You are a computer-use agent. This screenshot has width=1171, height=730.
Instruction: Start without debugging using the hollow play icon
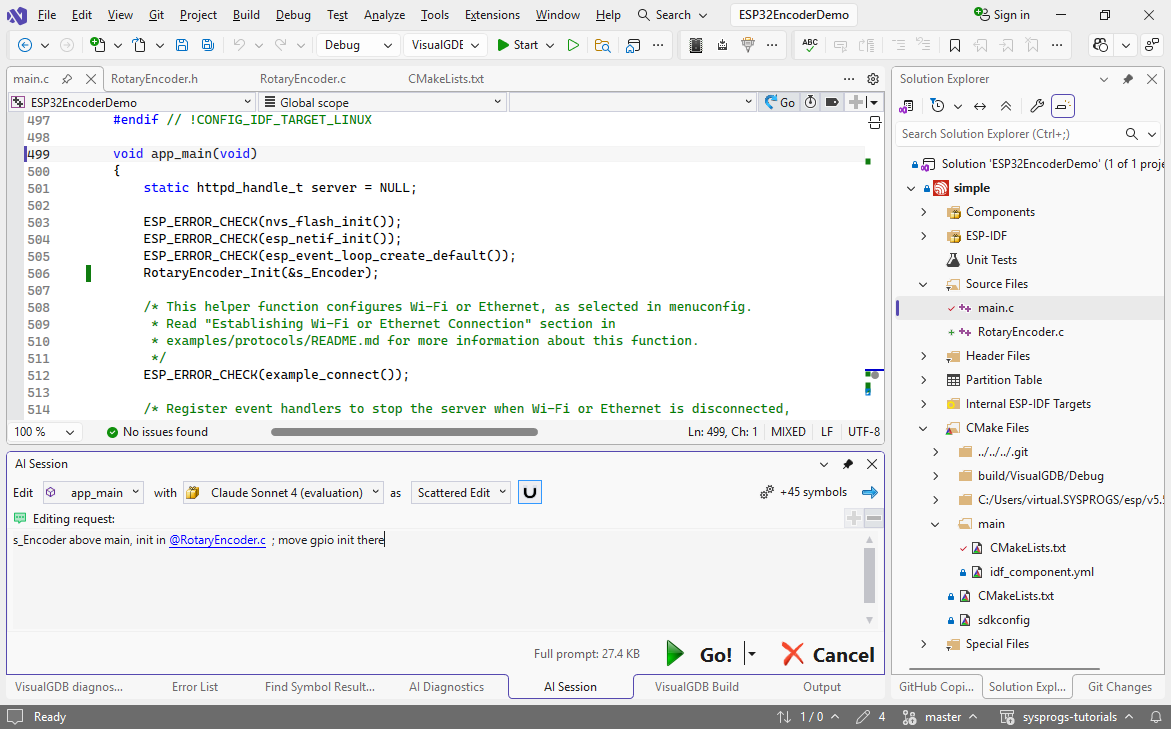pos(573,45)
